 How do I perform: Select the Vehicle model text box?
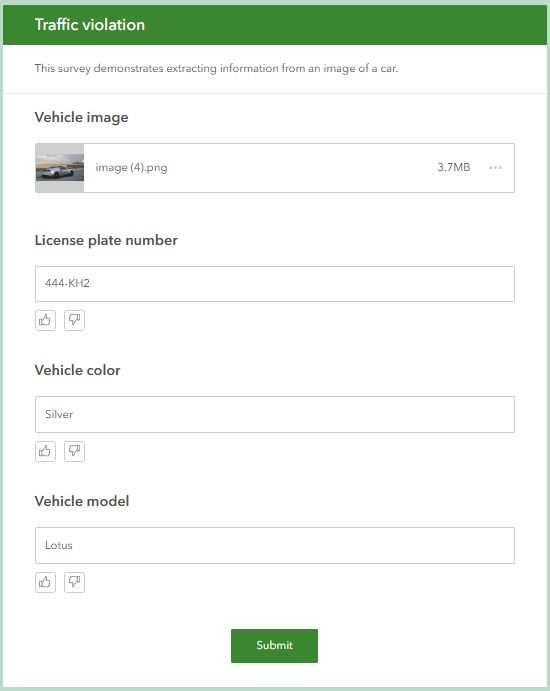pos(275,545)
